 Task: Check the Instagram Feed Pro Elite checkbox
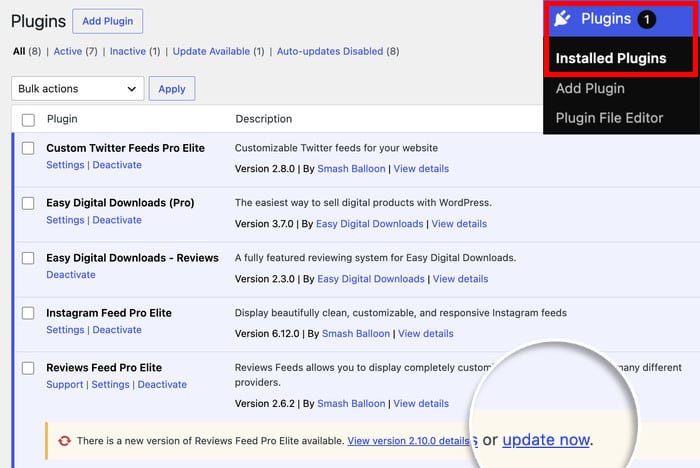pyautogui.click(x=28, y=313)
